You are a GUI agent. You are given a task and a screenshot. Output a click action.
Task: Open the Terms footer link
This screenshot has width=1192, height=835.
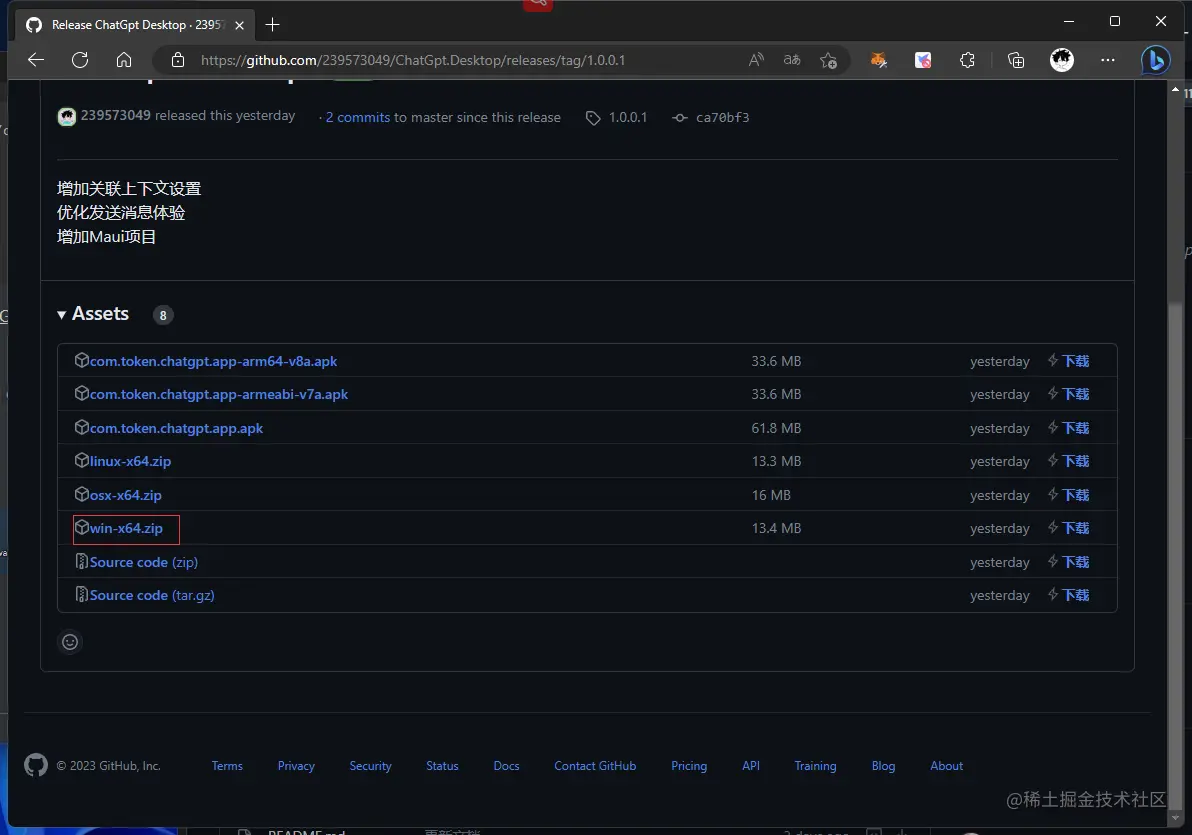tap(227, 766)
